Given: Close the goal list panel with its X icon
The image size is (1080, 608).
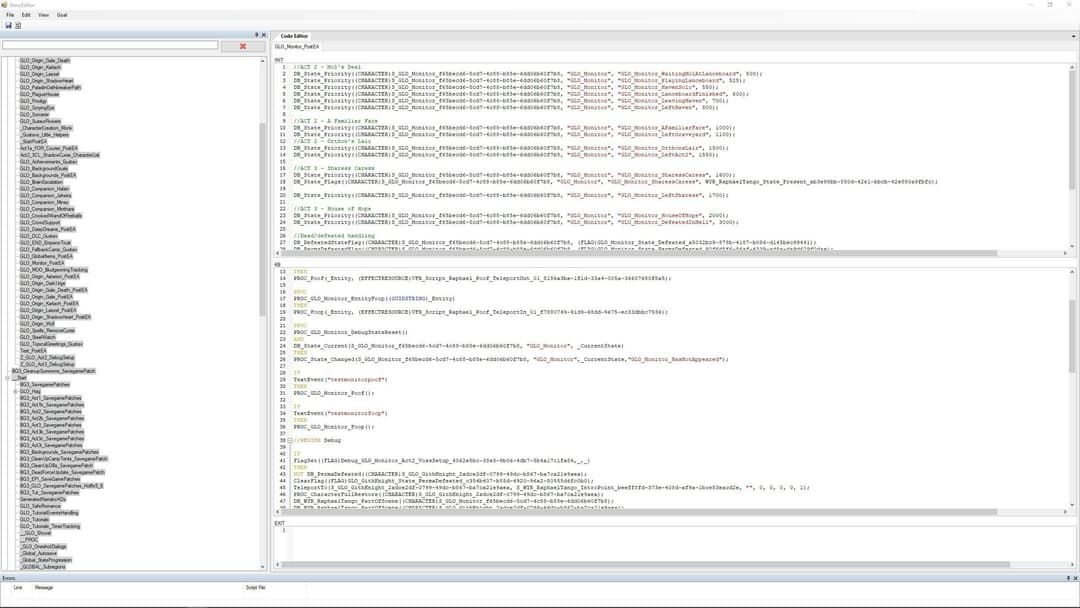Looking at the screenshot, I should 264,33.
